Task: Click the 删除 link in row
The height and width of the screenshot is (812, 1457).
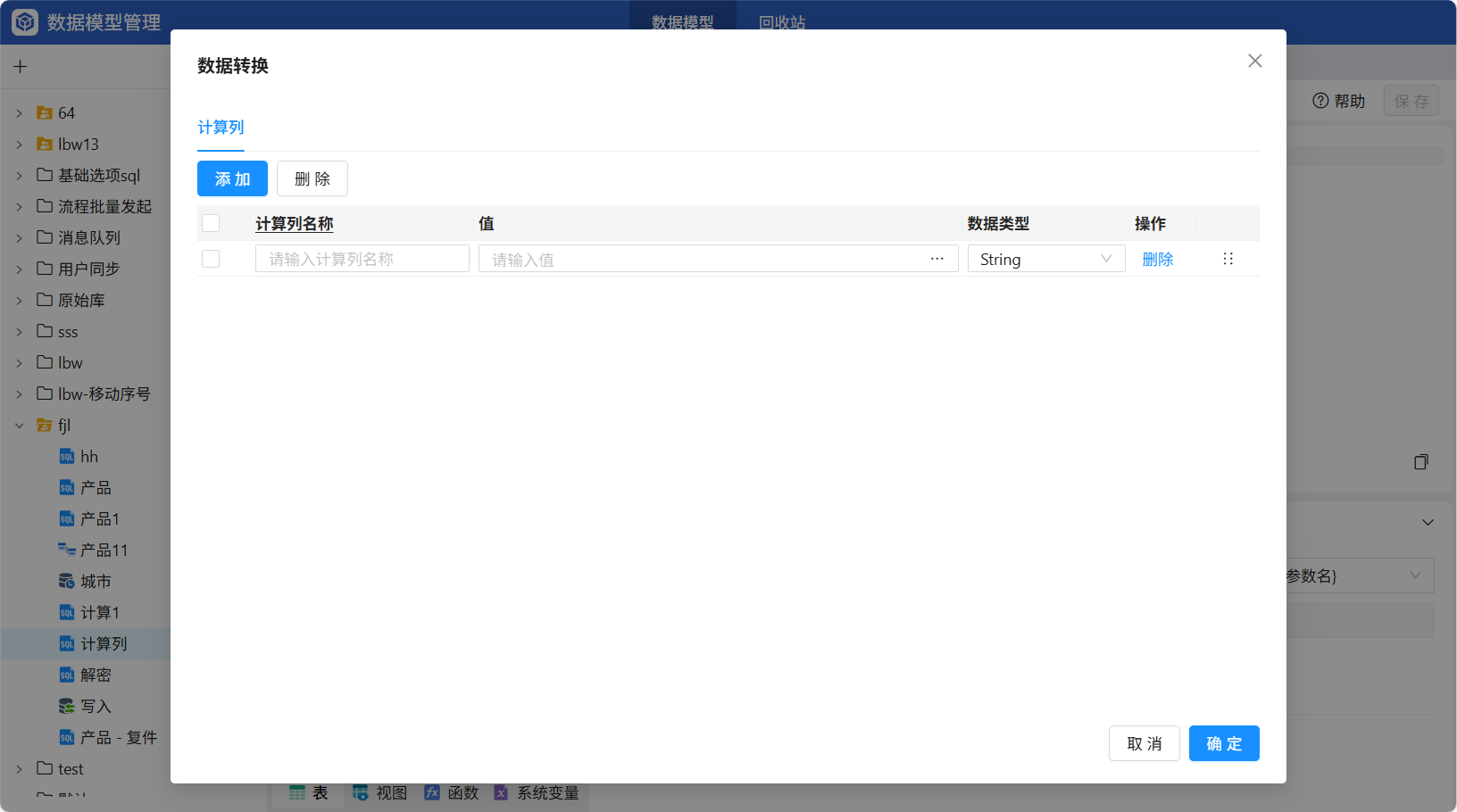Action: point(1157,259)
